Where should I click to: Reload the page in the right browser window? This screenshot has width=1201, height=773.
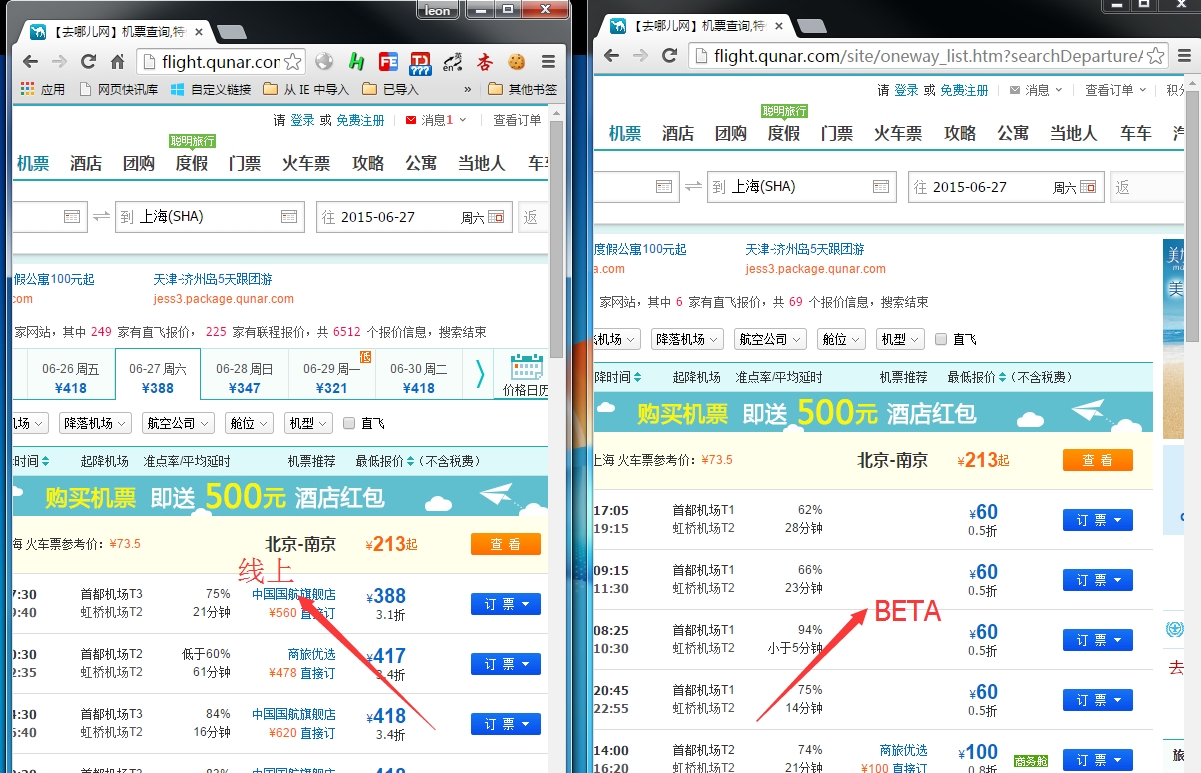pos(669,56)
